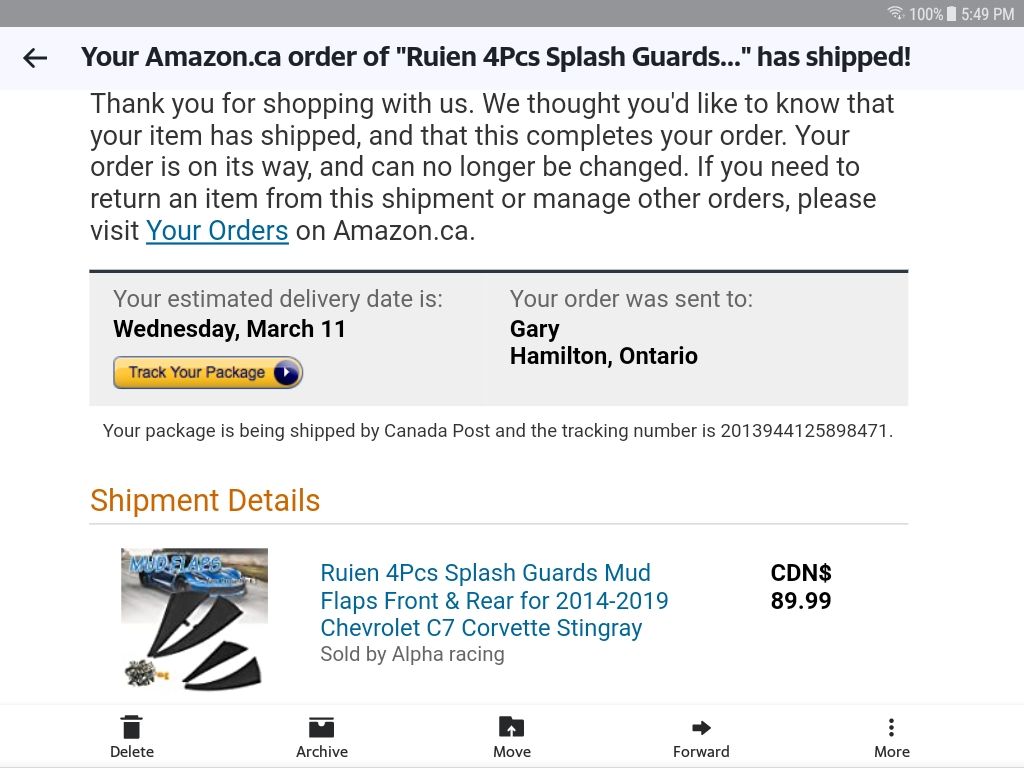
Task: Tap the 5:49 PM clock
Action: click(x=987, y=14)
